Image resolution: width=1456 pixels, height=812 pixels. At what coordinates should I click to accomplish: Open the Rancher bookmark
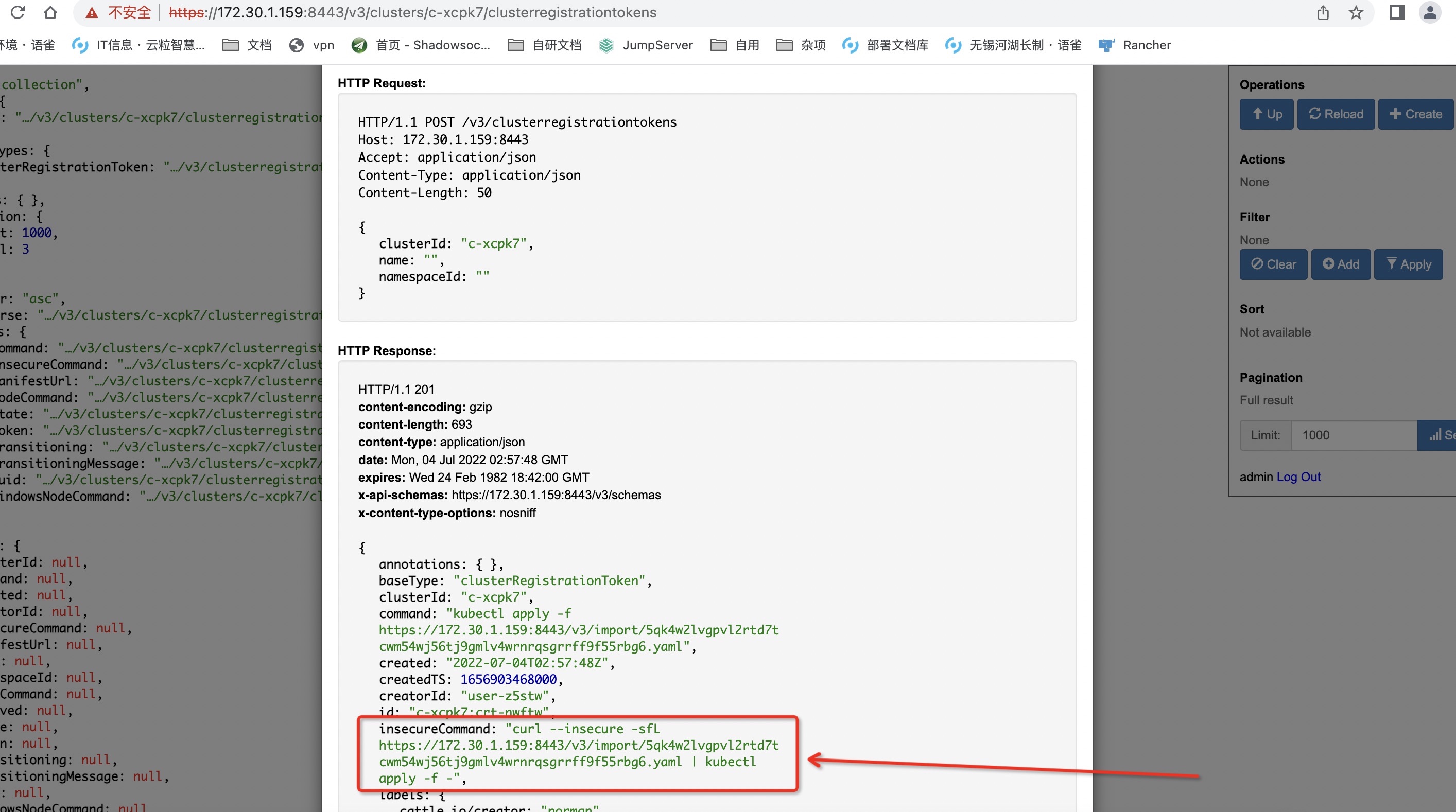point(1134,45)
